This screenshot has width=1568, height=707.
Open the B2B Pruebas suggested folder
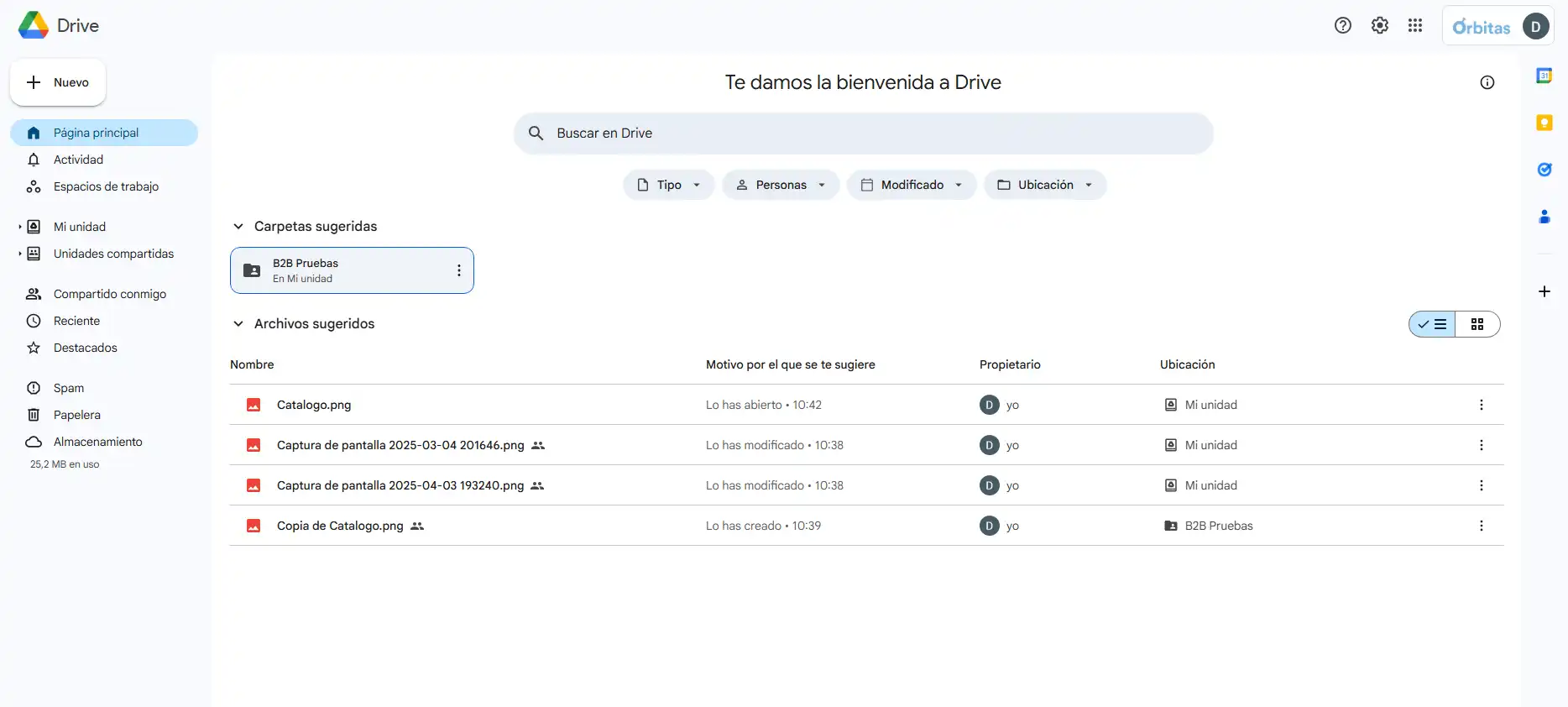352,270
